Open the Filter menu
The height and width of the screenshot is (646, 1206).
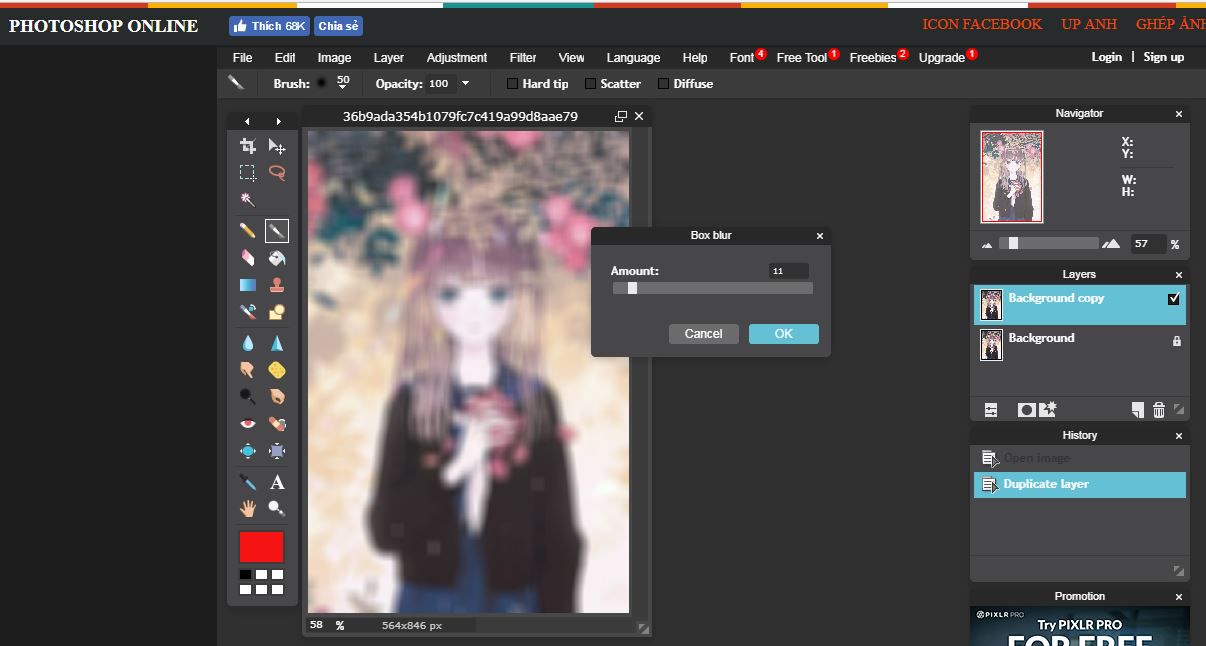point(522,58)
